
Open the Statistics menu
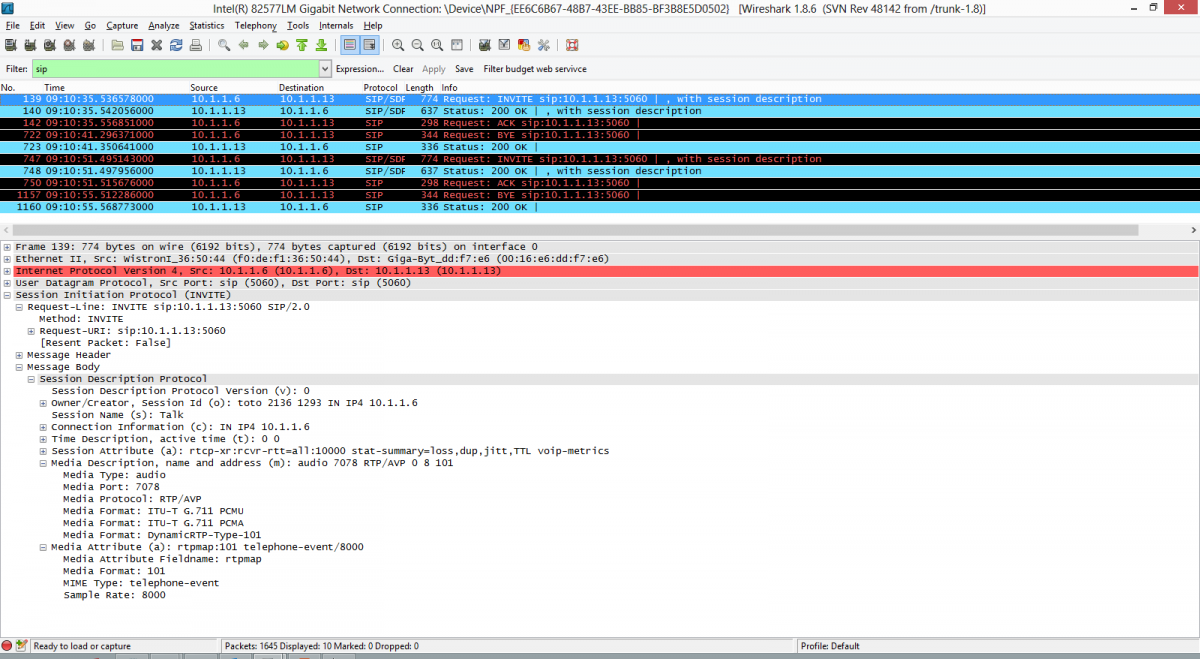(207, 25)
